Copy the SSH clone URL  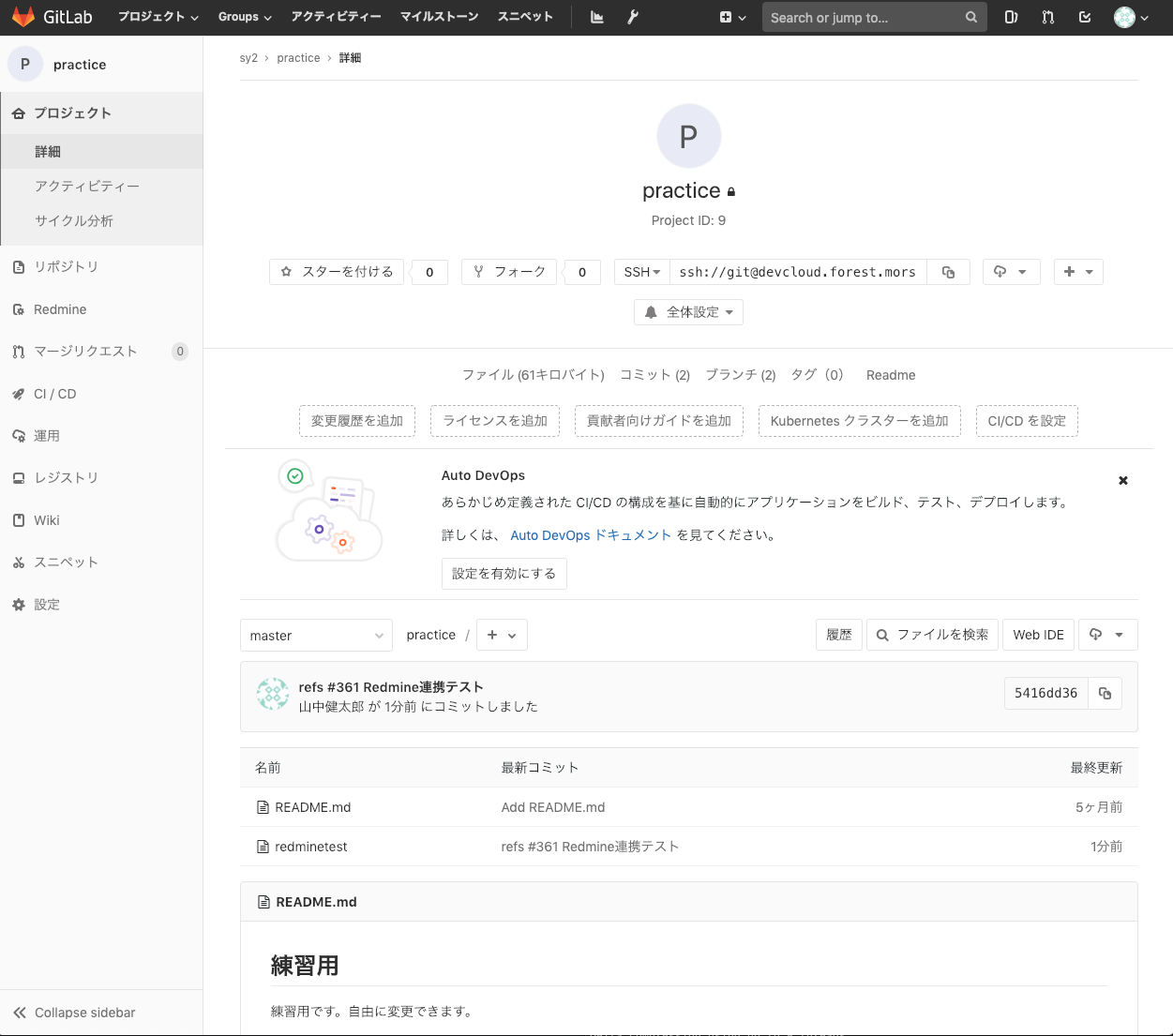point(948,272)
